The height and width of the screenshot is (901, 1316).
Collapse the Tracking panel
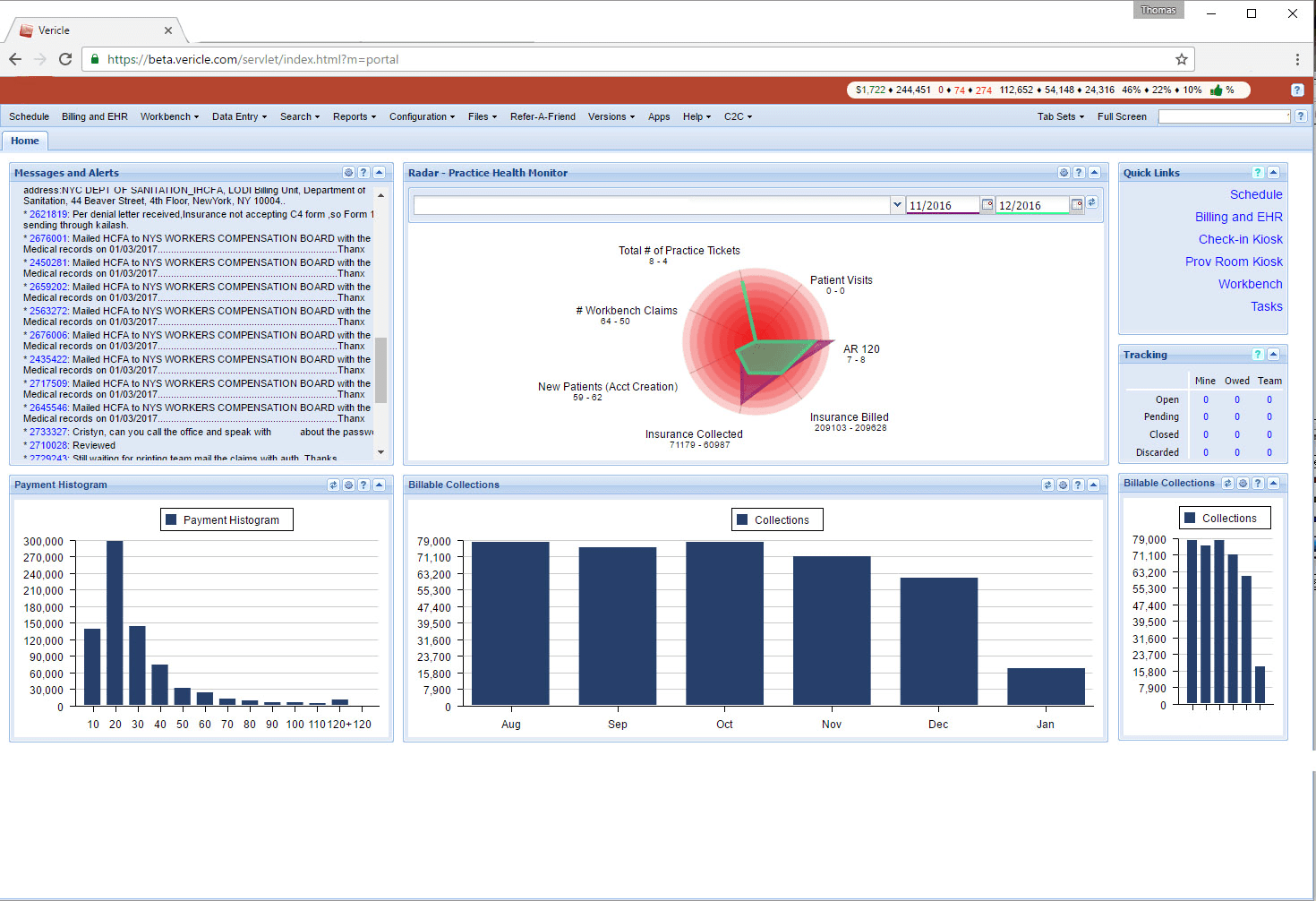1273,354
